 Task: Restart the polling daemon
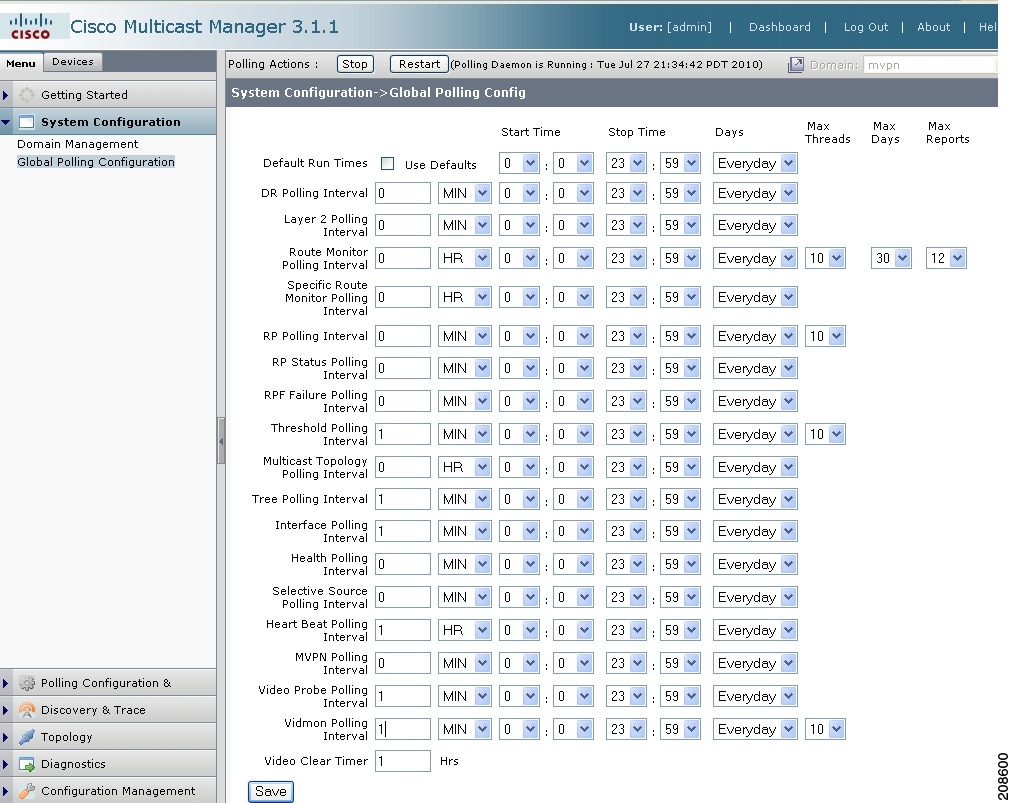coord(419,63)
